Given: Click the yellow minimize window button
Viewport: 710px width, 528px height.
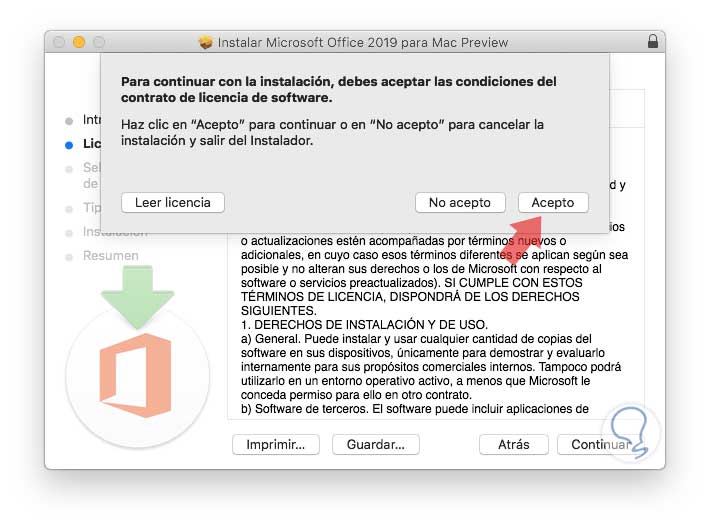Looking at the screenshot, I should tap(79, 42).
